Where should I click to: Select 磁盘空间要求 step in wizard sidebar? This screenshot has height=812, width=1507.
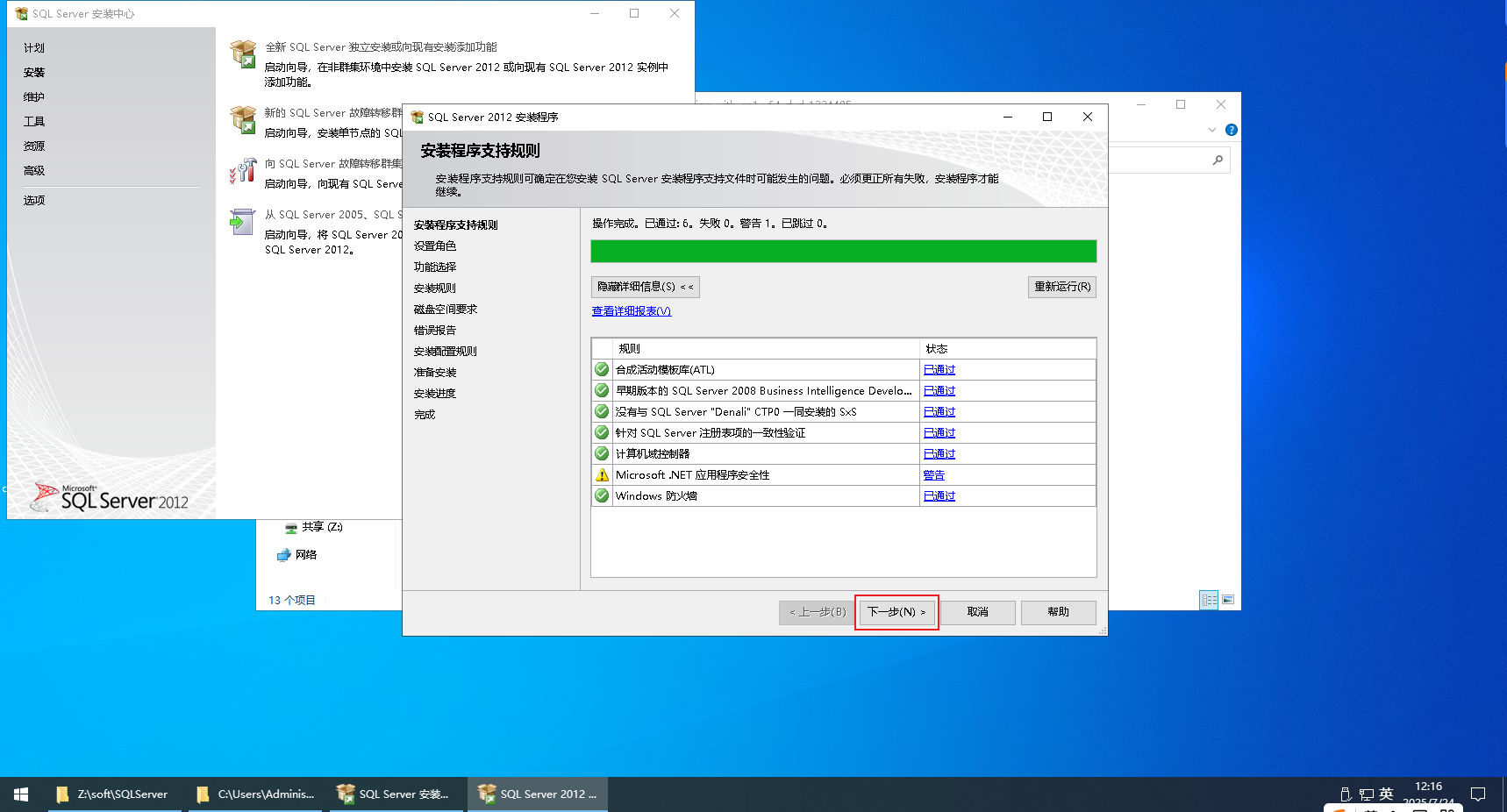(446, 310)
